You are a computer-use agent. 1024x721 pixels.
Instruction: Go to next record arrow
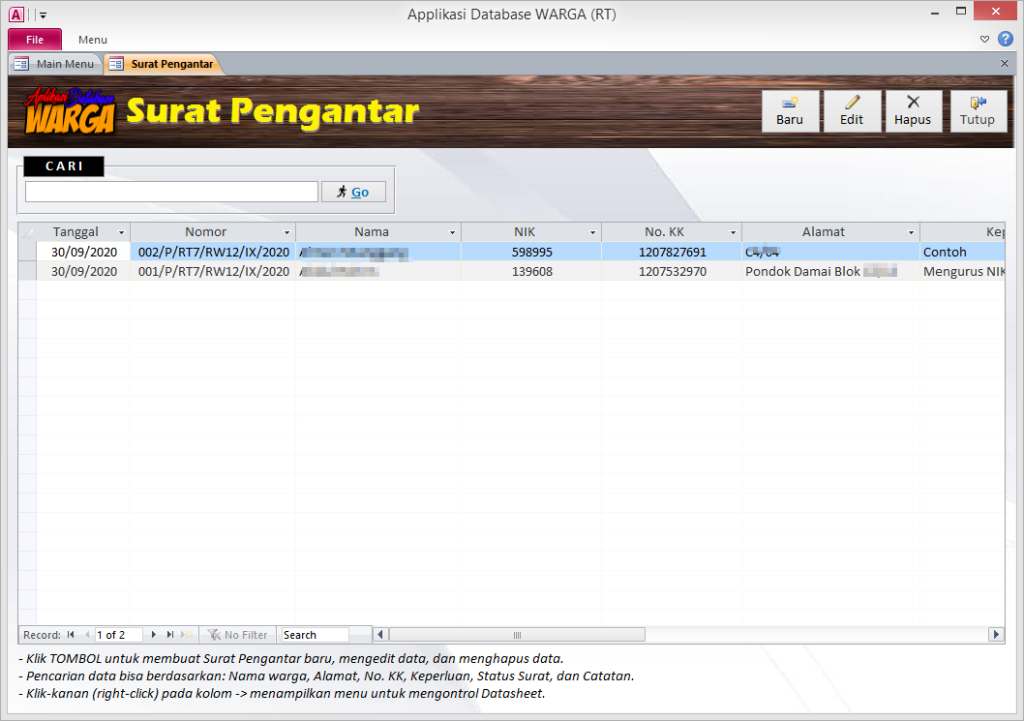[x=153, y=635]
